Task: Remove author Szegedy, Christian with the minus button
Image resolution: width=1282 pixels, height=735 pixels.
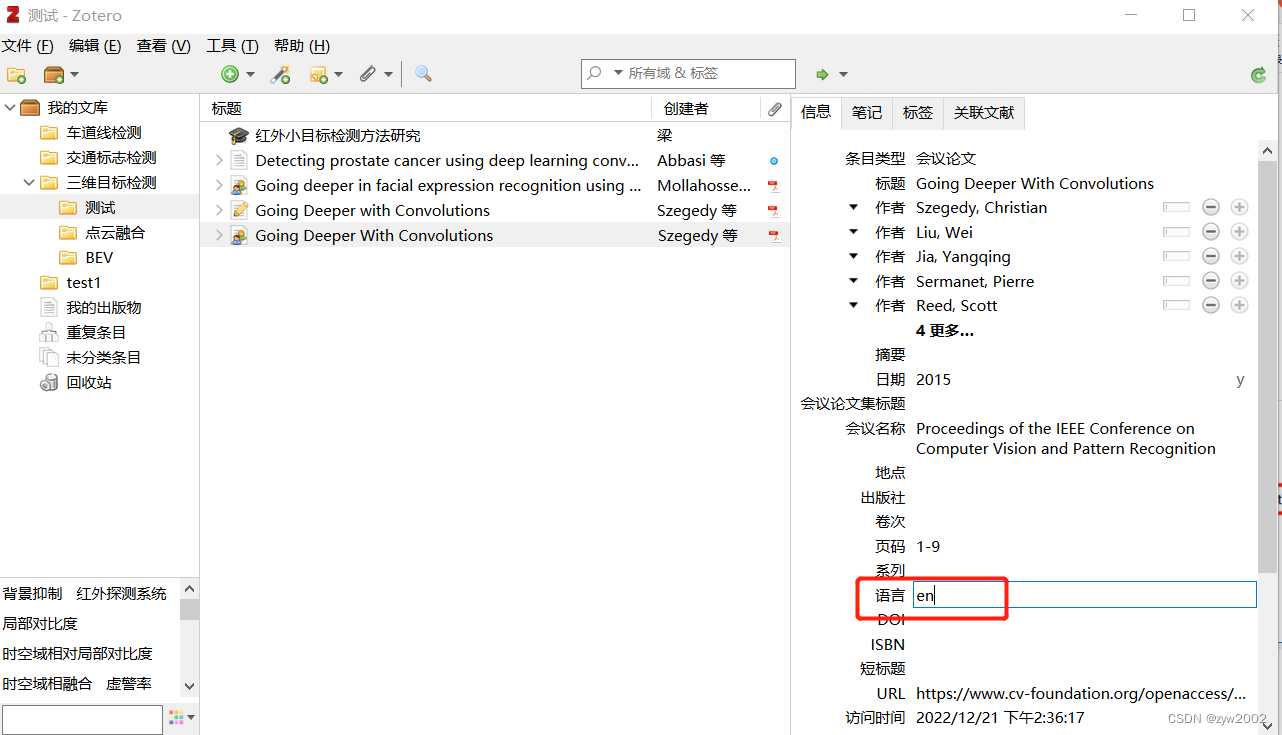Action: click(1211, 207)
